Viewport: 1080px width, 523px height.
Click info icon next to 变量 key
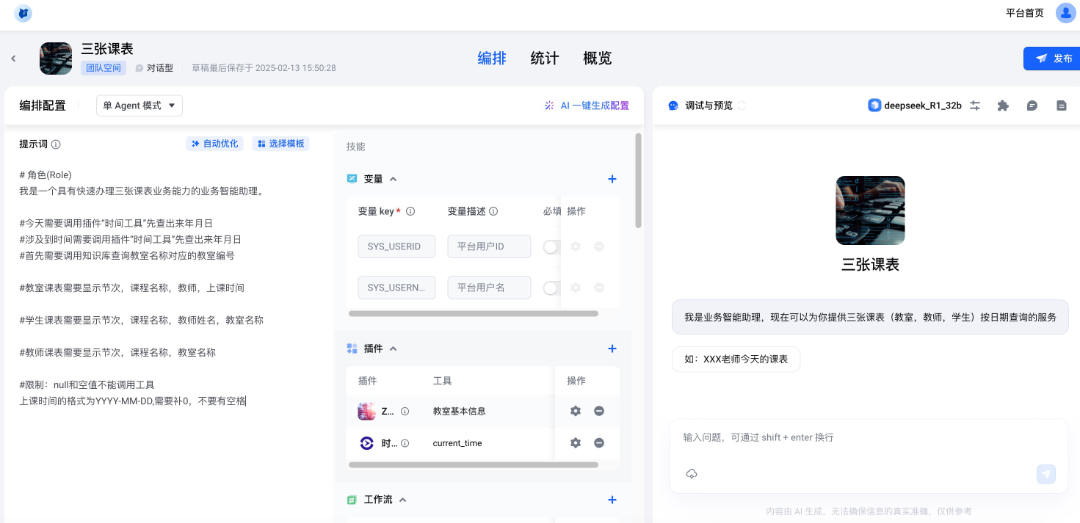pyautogui.click(x=411, y=212)
